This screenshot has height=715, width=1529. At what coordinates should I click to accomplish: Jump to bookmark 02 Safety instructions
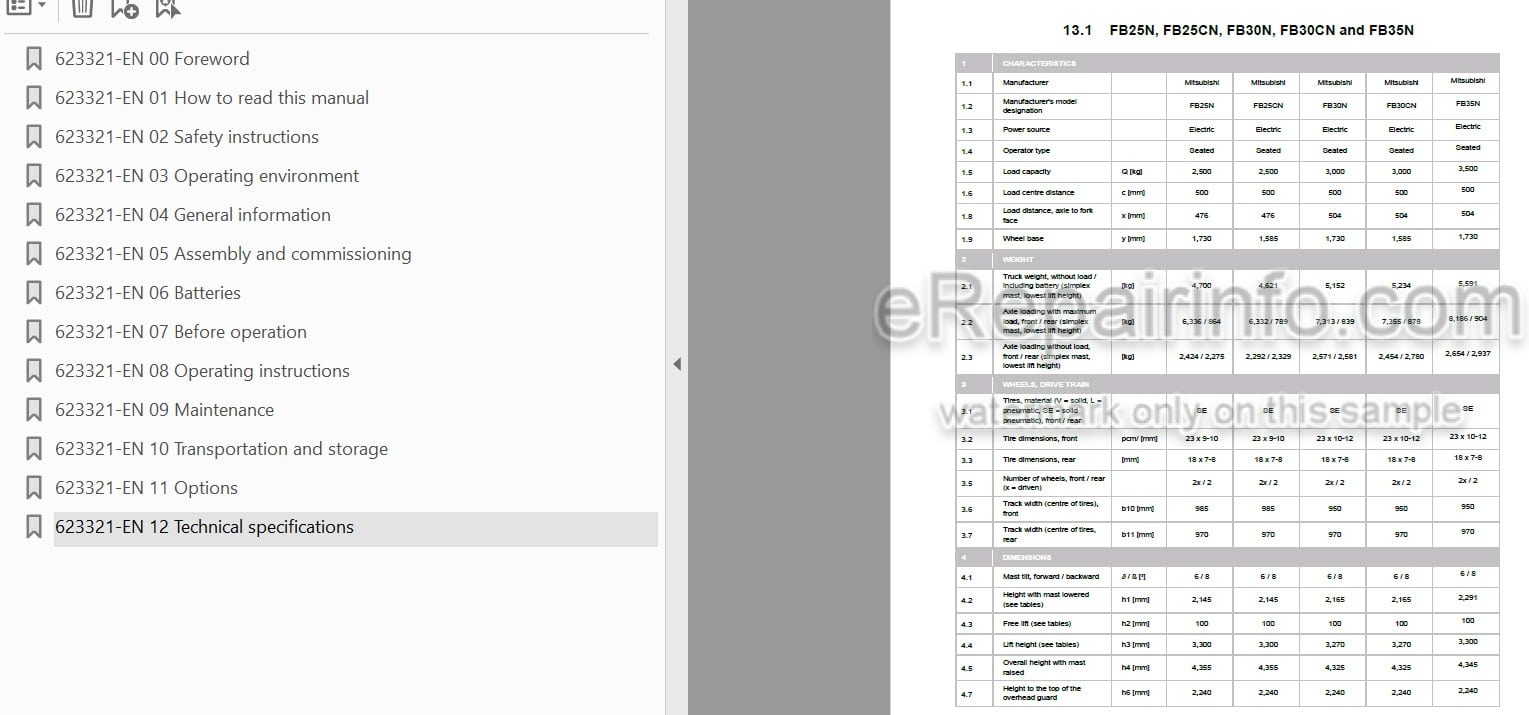(187, 137)
